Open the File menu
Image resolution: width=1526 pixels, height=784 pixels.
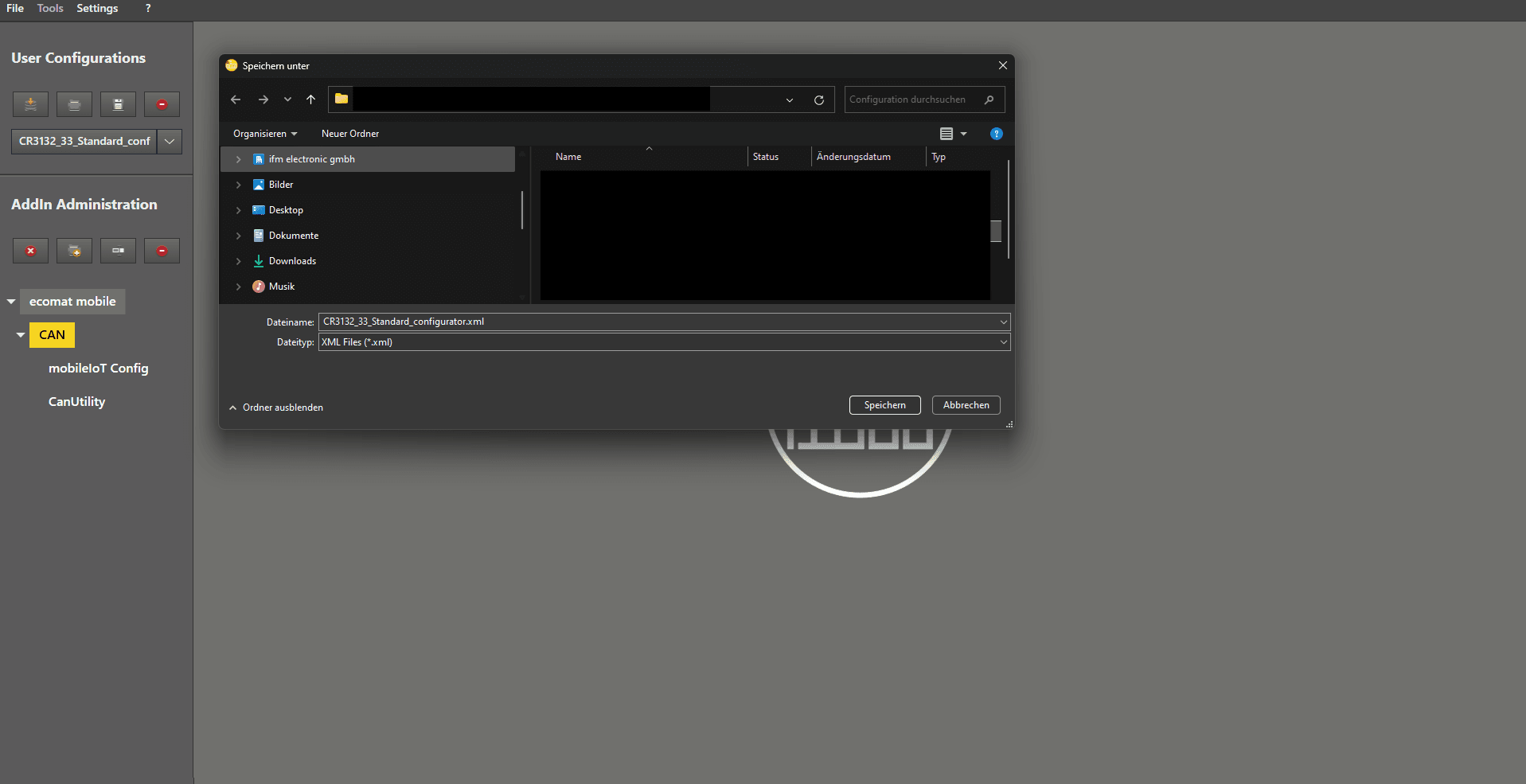pyautogui.click(x=15, y=8)
